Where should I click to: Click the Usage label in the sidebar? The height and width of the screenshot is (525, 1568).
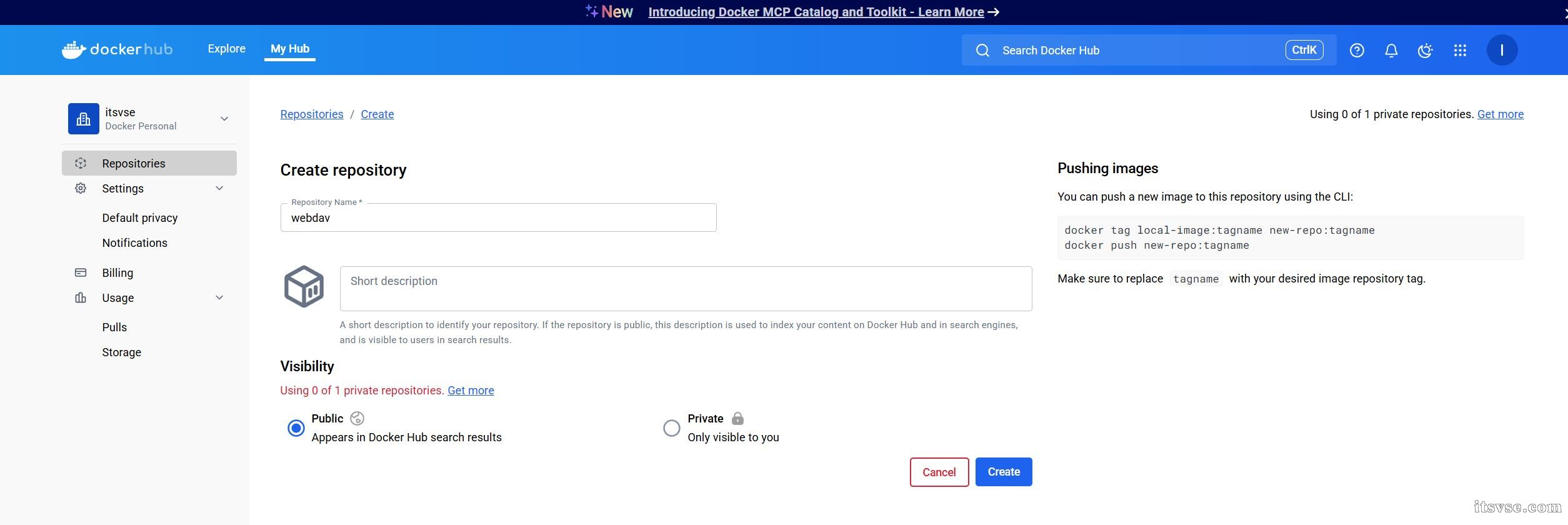point(117,297)
